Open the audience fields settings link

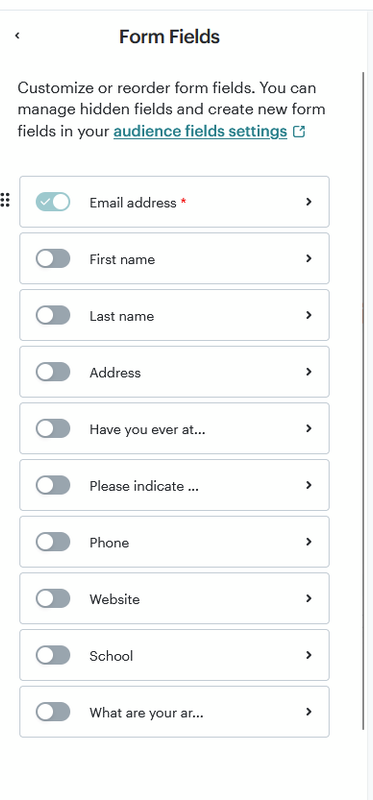tap(200, 132)
